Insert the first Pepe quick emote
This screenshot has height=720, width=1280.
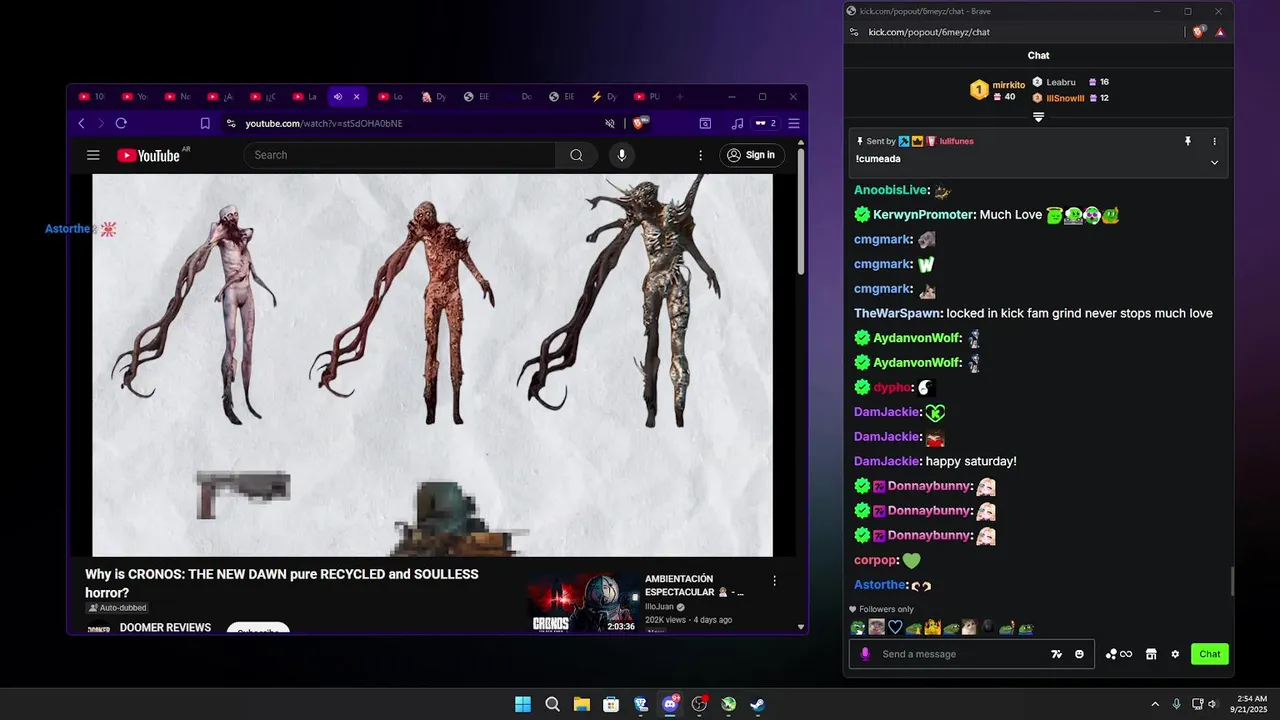click(x=858, y=627)
